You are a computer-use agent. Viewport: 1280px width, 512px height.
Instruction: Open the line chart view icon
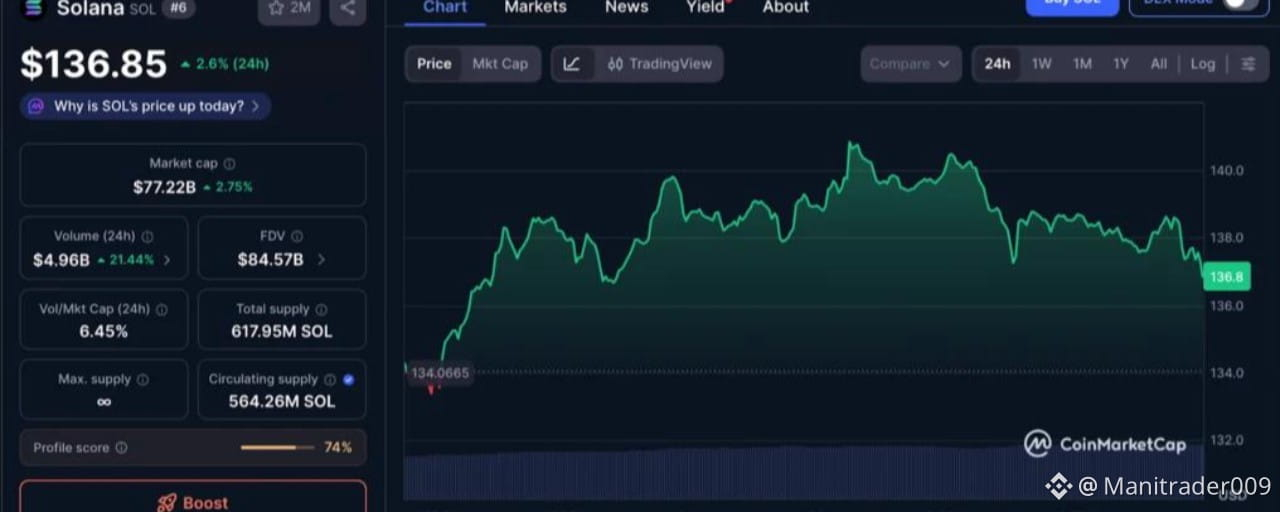click(x=572, y=64)
